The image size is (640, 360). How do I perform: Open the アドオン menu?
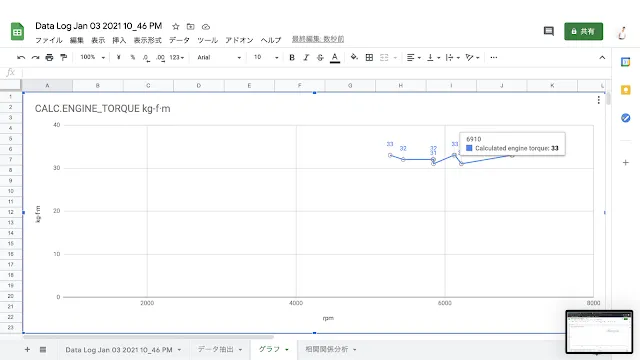click(x=239, y=40)
